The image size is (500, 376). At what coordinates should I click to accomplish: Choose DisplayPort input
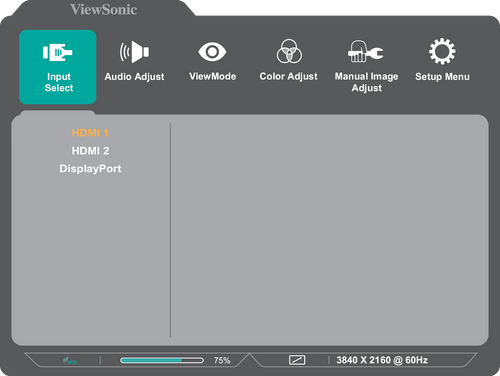[x=90, y=169]
